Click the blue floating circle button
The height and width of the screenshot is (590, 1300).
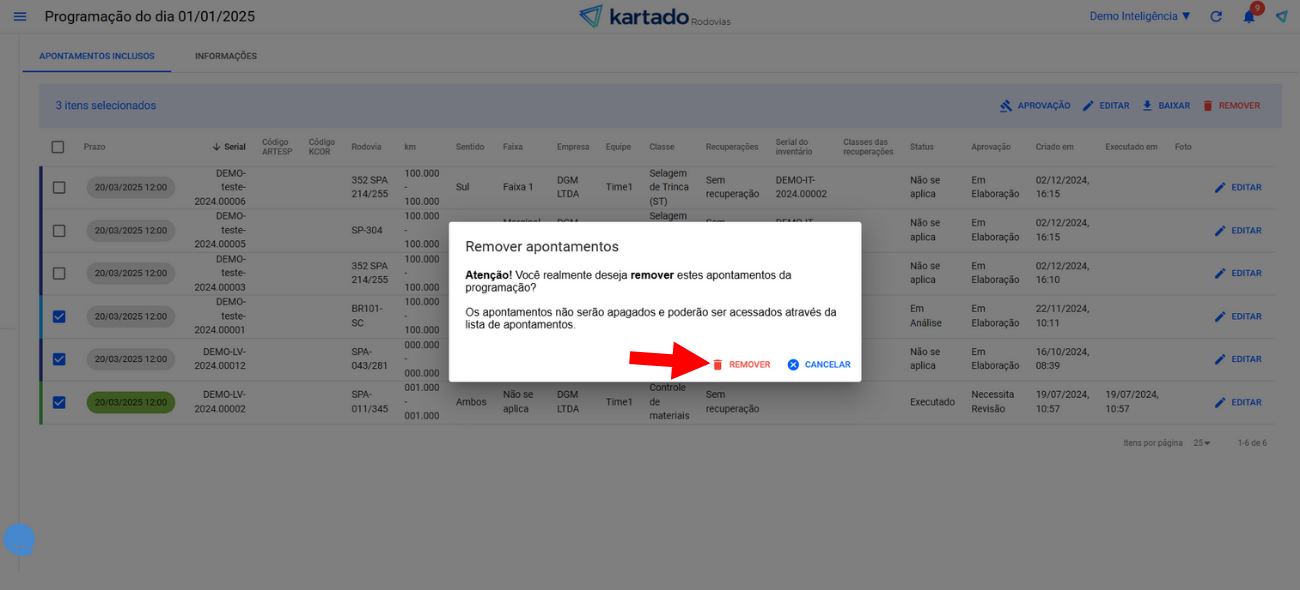[19, 540]
